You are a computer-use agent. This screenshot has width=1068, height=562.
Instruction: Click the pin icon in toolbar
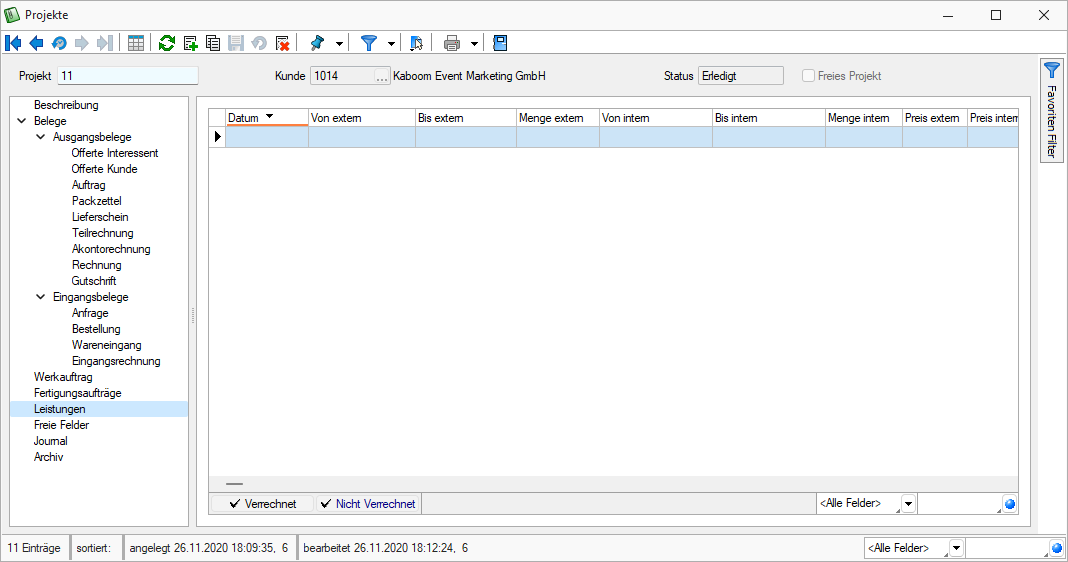[317, 44]
